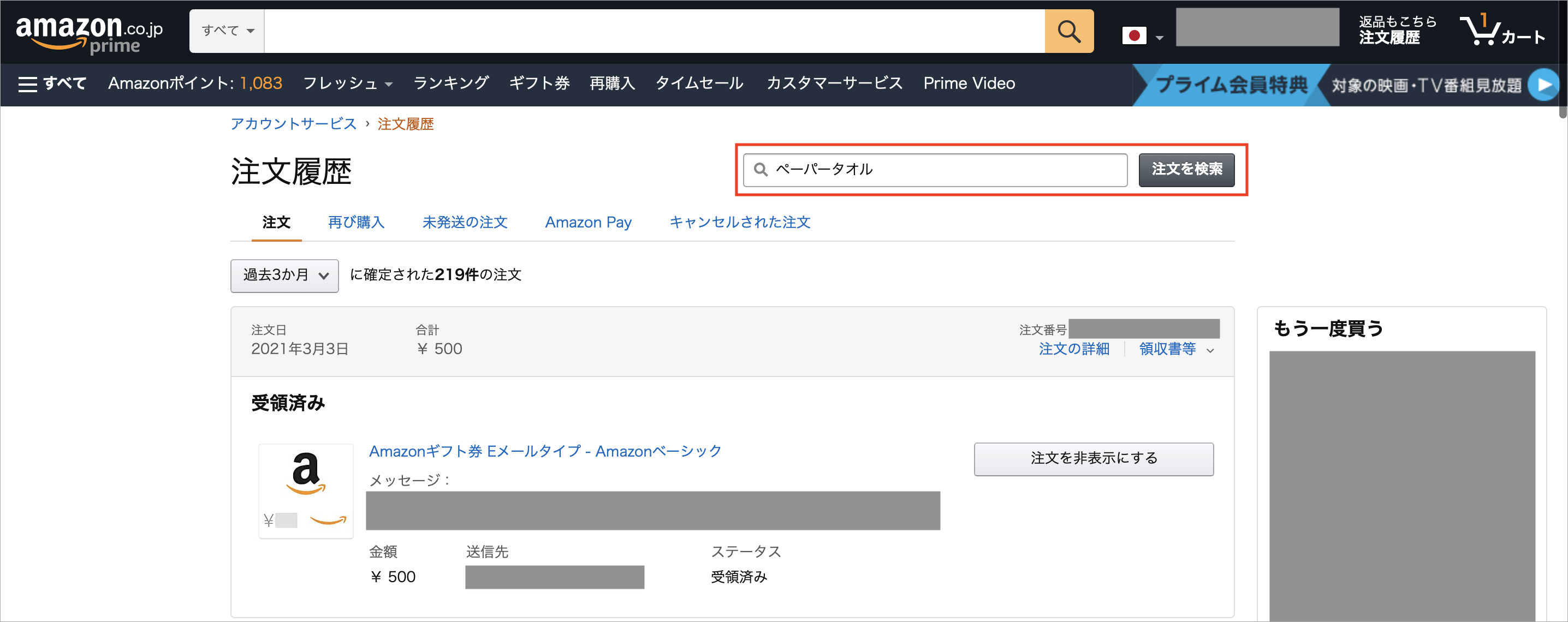Click the 注文履歴 breadcrumb link
Screen dimensions: 1568x622
click(x=406, y=124)
